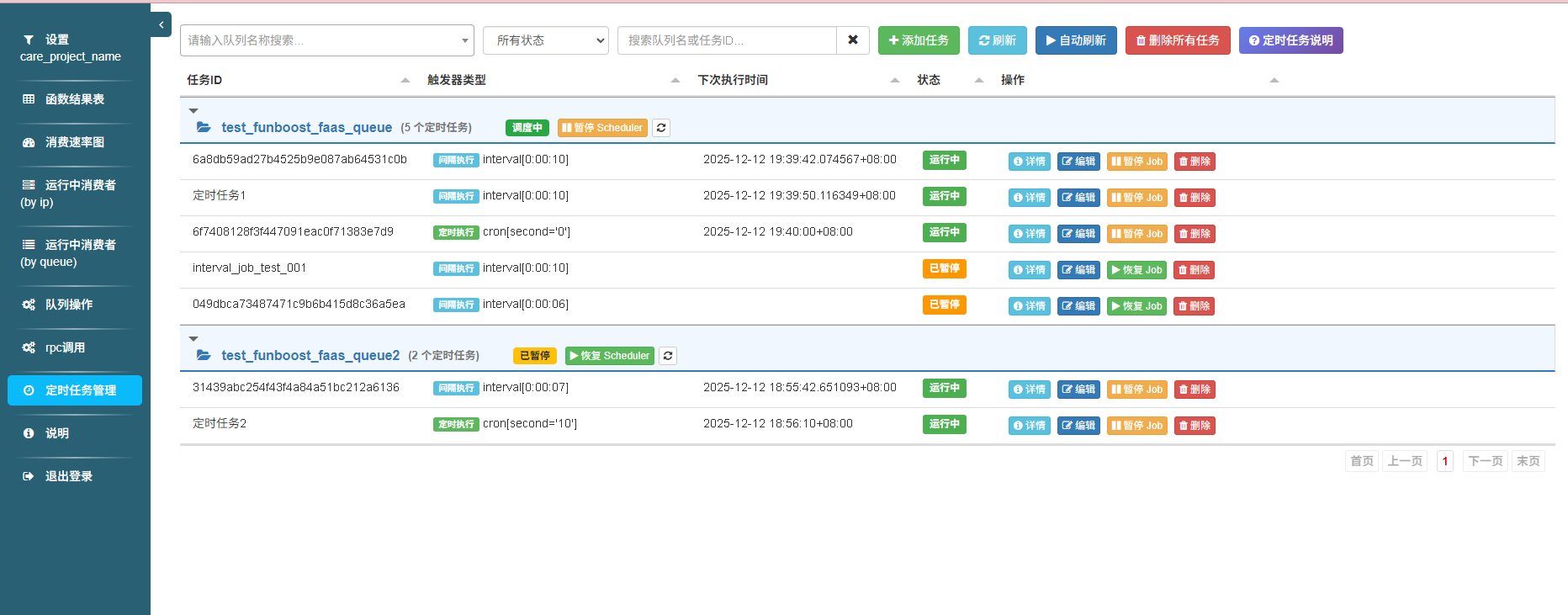Screen dimensions: 1568x615
Task: Sort by 触发器类型 column arrow
Action: click(x=675, y=80)
